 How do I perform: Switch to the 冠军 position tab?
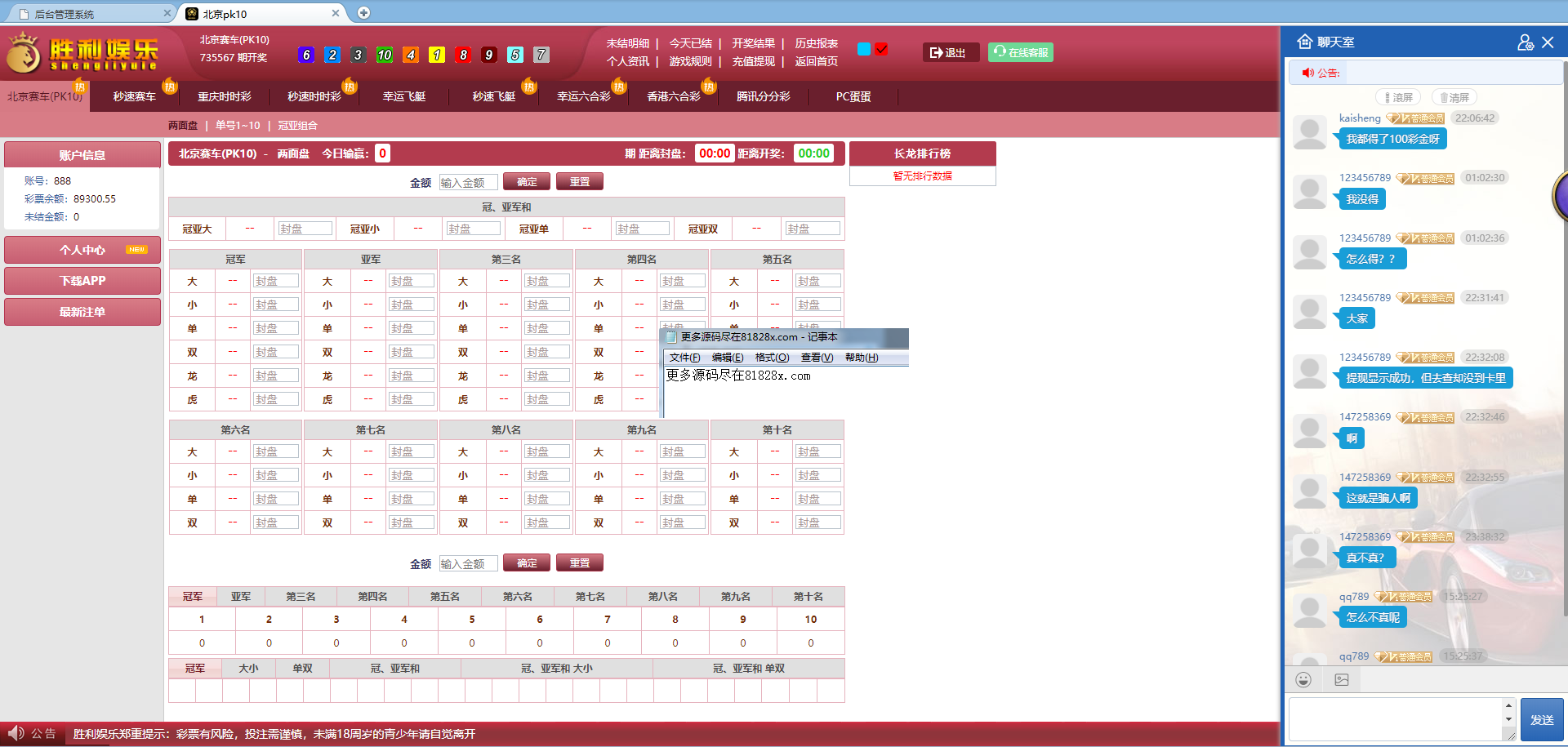193,596
